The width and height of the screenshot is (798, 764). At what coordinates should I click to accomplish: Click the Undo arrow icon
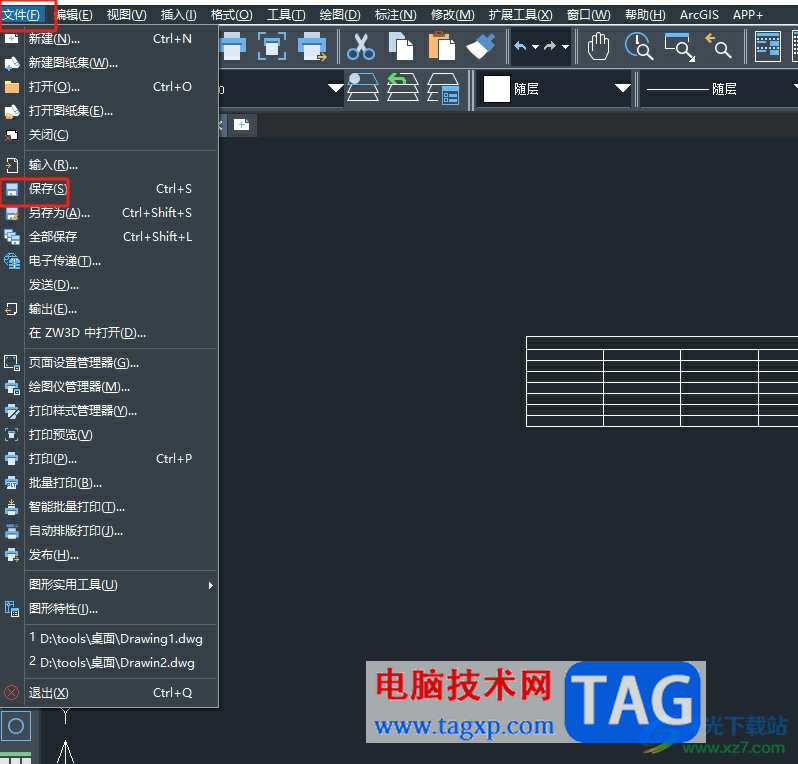click(520, 47)
